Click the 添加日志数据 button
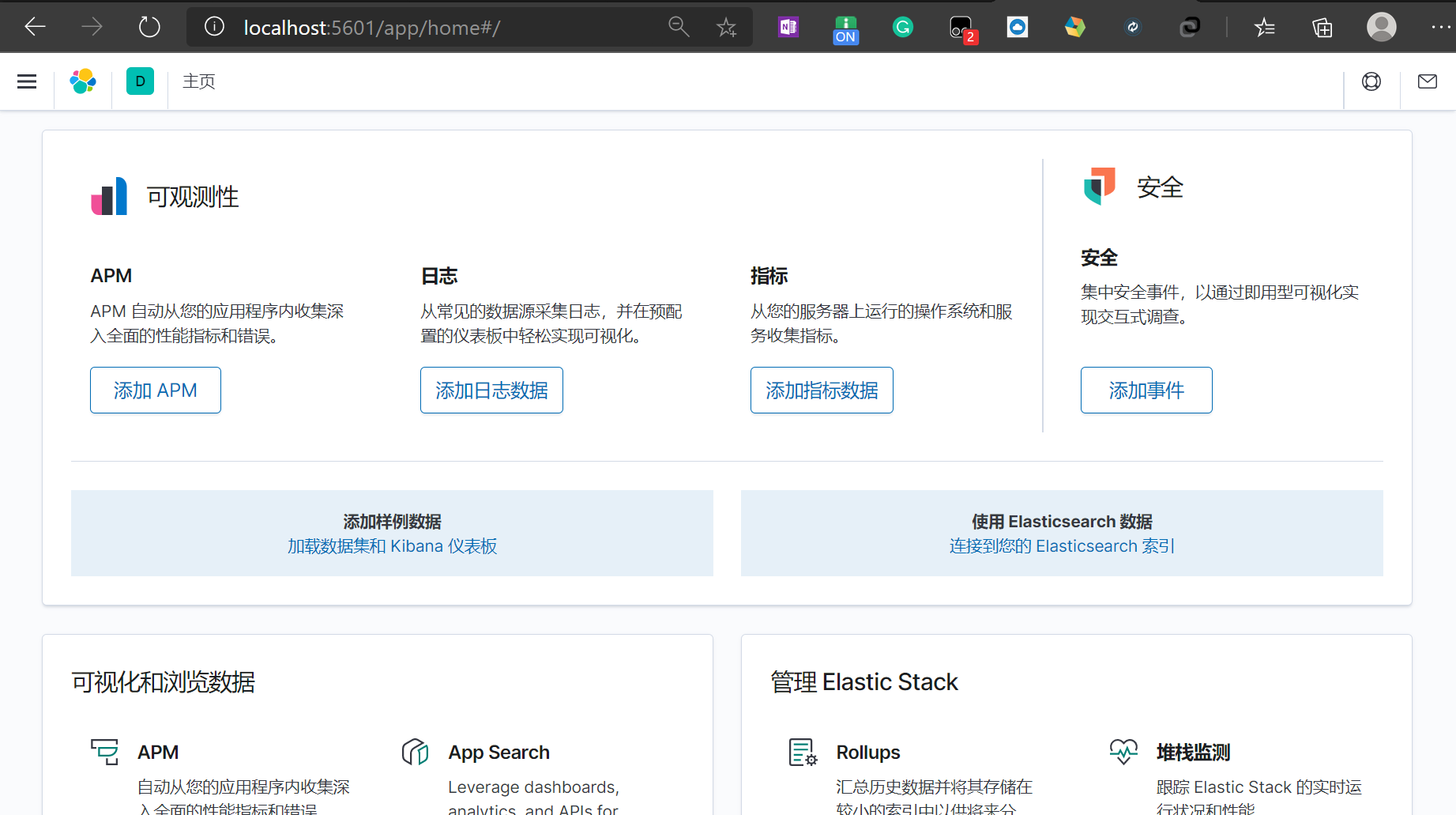The height and width of the screenshot is (815, 1456). tap(491, 390)
